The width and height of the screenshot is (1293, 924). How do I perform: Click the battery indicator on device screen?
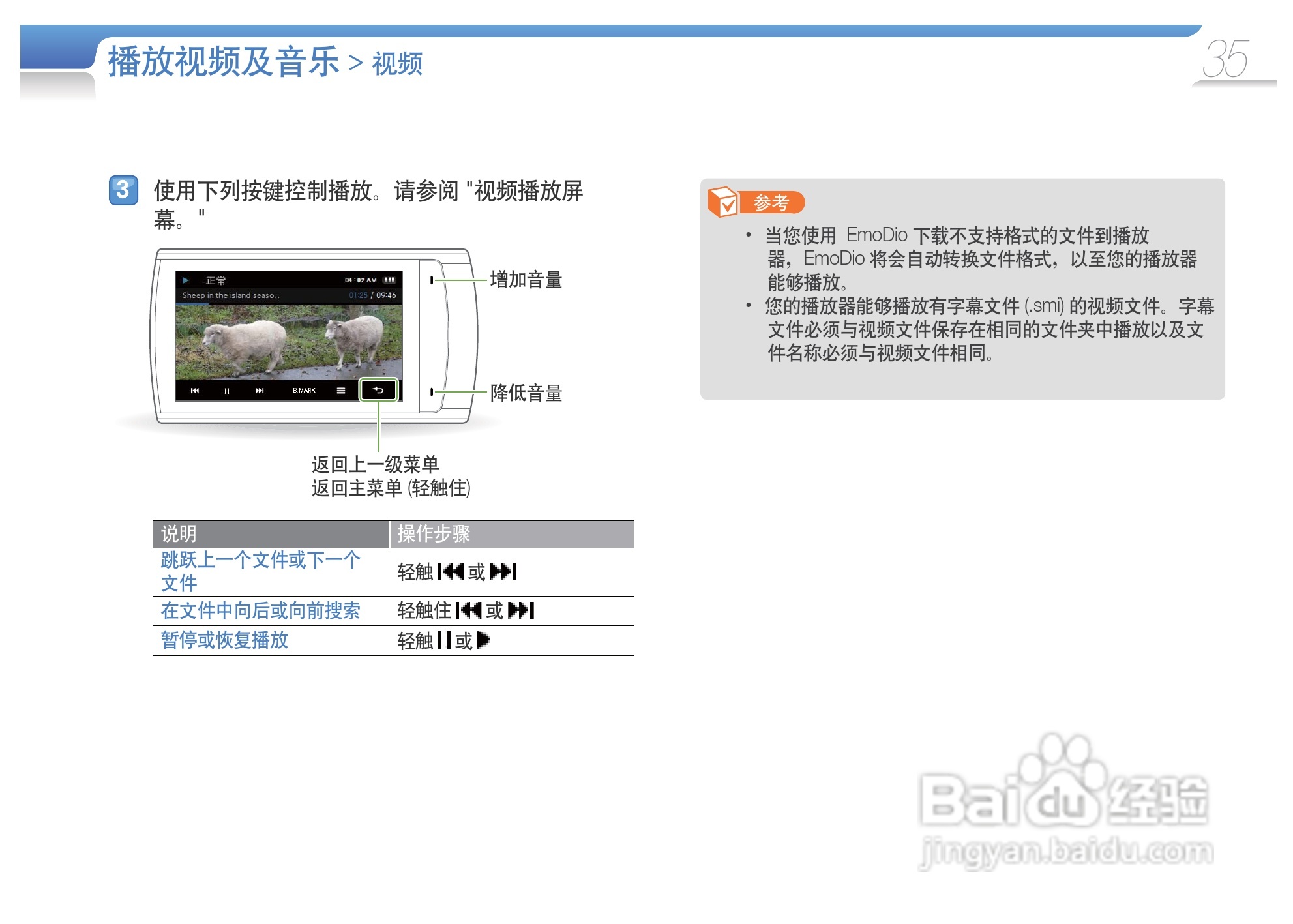389,280
